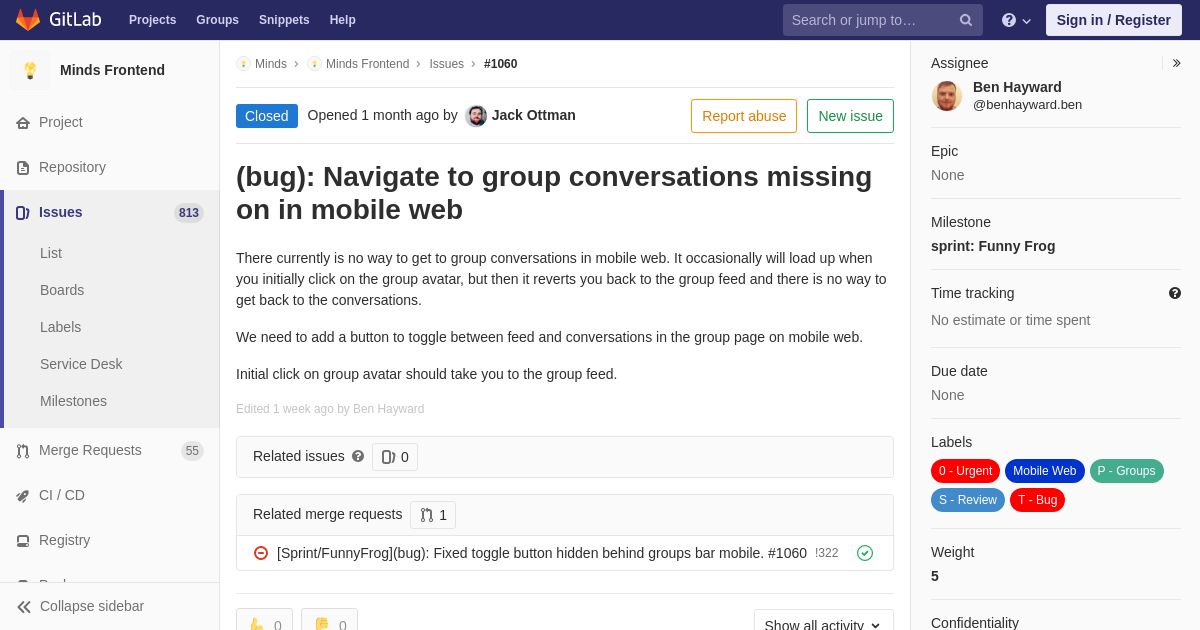Click the thumbs down reaction button

click(329, 620)
